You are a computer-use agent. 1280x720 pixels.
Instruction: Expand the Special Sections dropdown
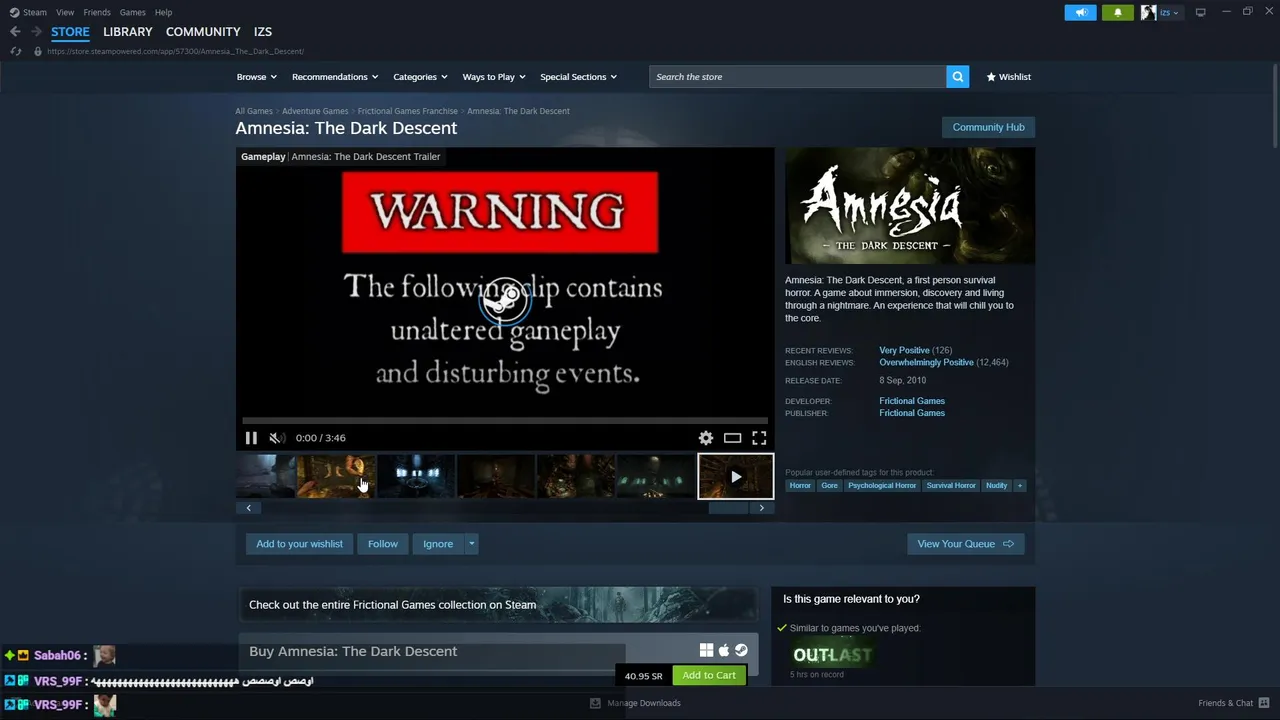click(x=578, y=77)
